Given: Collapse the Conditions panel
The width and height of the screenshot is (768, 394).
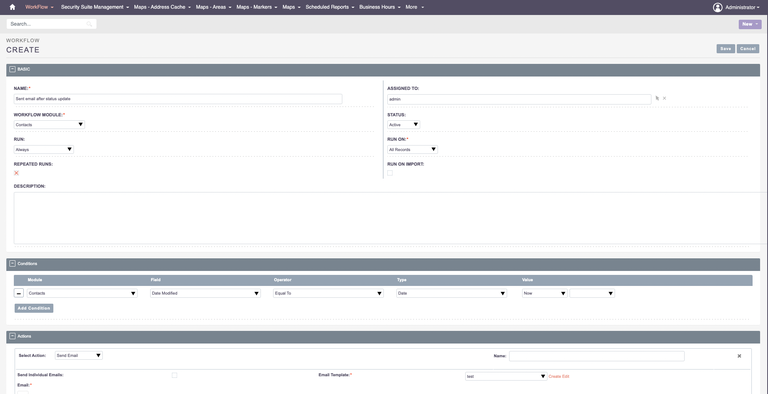Looking at the screenshot, I should point(13,264).
